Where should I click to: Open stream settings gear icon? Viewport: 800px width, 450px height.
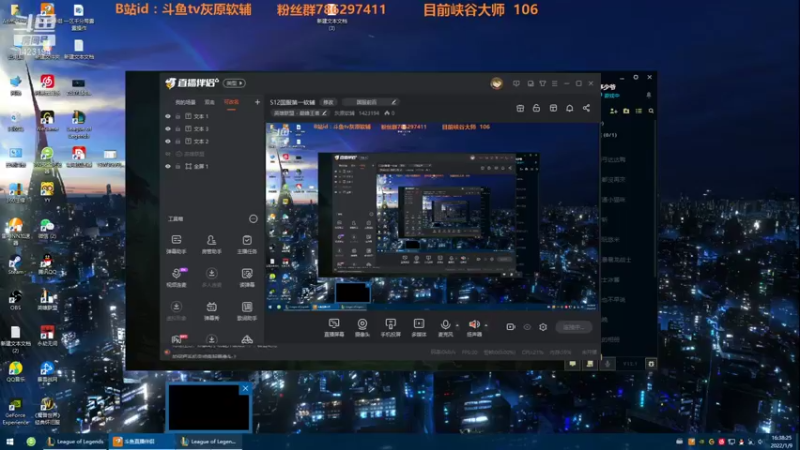(543, 327)
